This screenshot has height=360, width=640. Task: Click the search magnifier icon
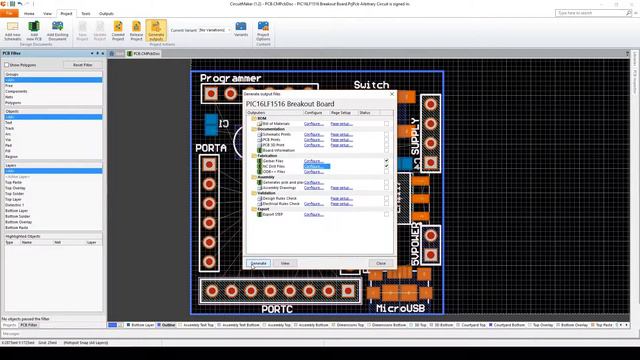[x=629, y=13]
